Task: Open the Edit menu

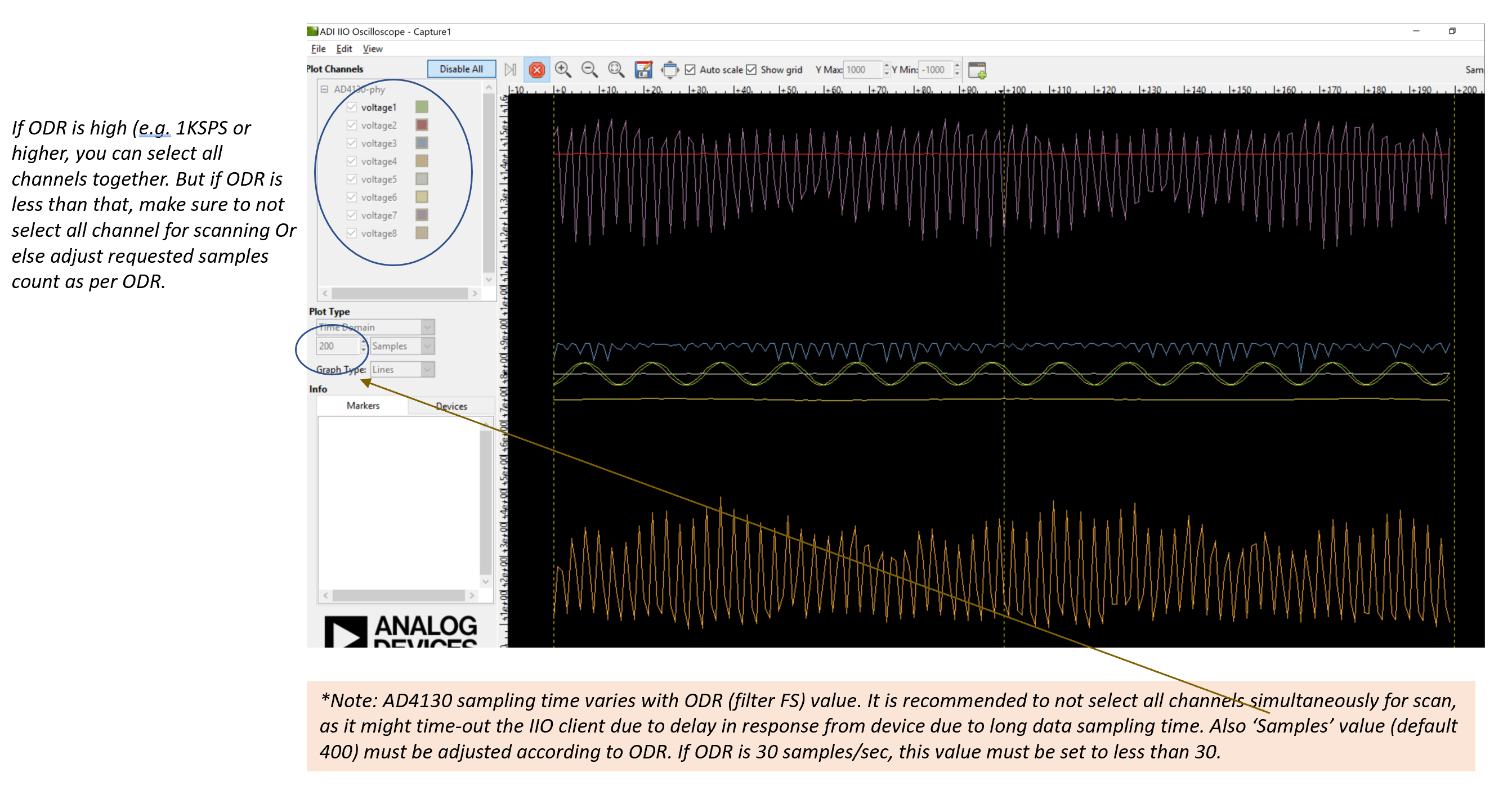Action: point(344,49)
